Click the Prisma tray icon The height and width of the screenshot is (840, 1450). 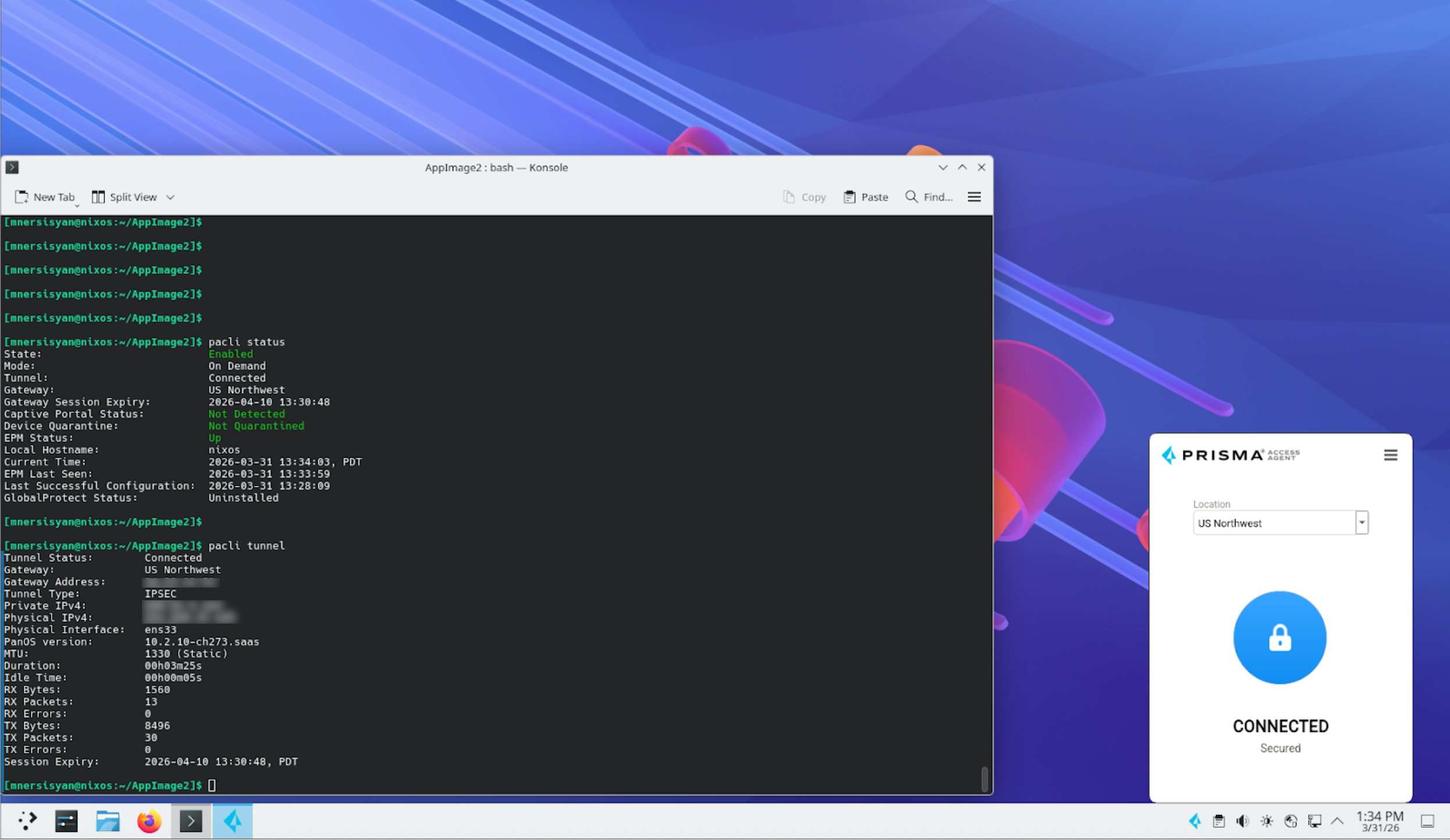coord(1195,821)
